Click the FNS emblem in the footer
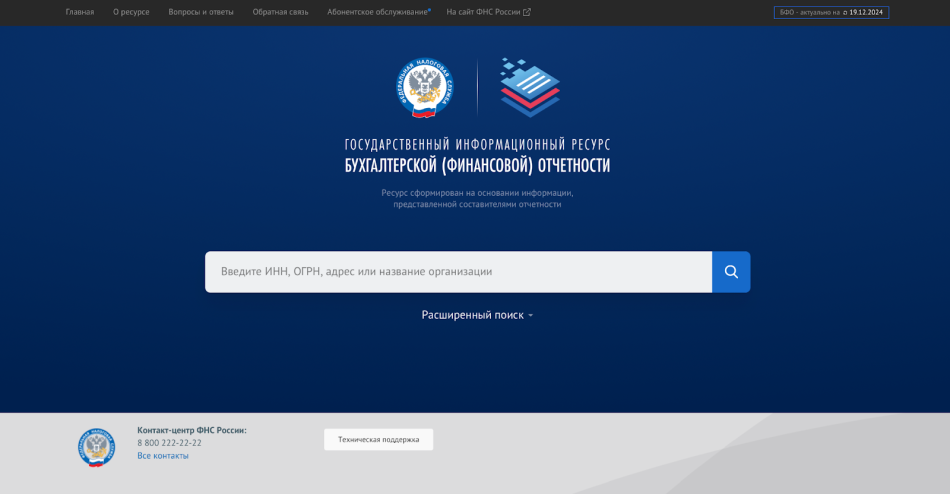The height and width of the screenshot is (494, 950). (97, 447)
